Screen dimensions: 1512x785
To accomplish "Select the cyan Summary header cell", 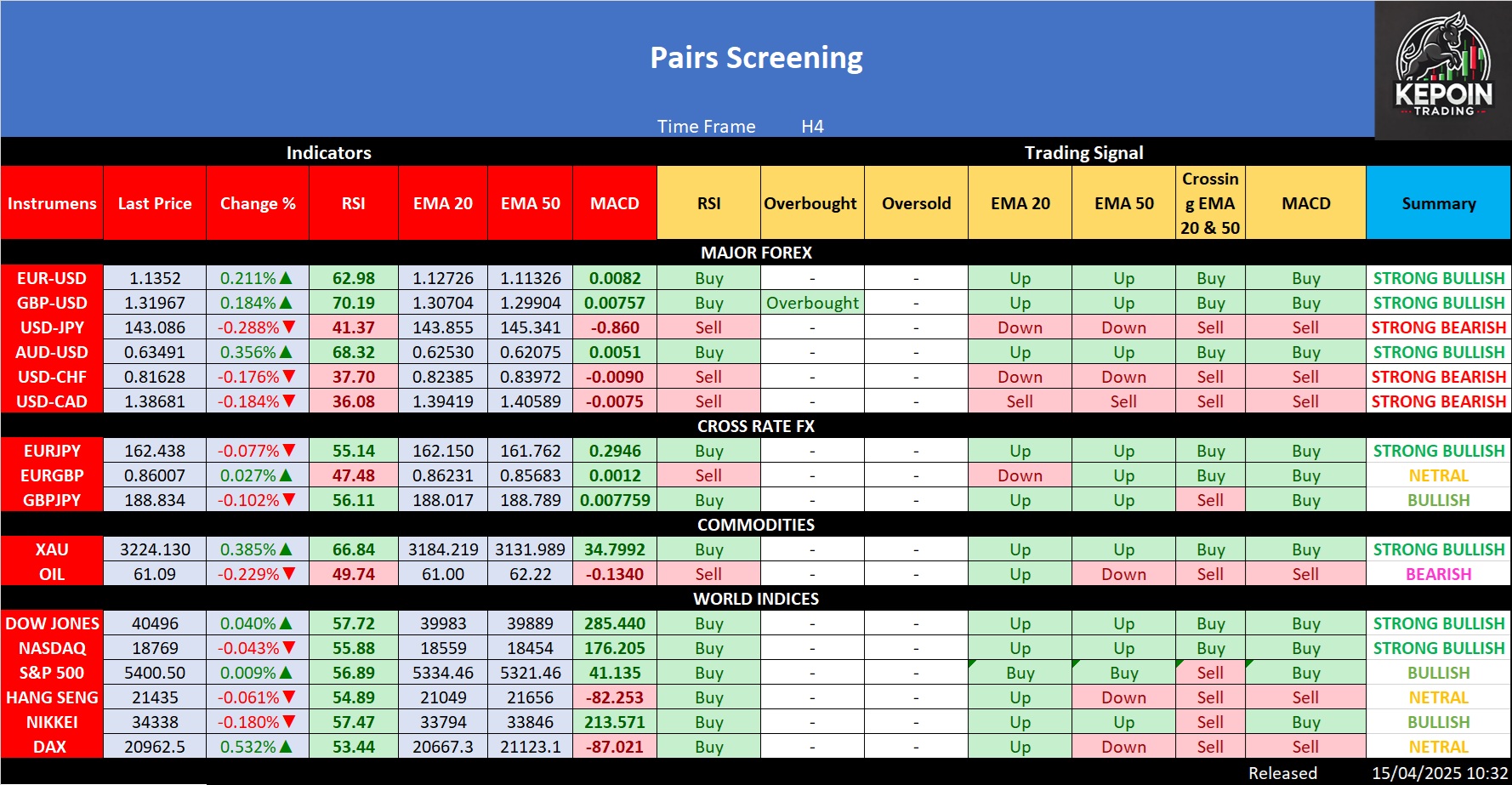I will (x=1438, y=203).
